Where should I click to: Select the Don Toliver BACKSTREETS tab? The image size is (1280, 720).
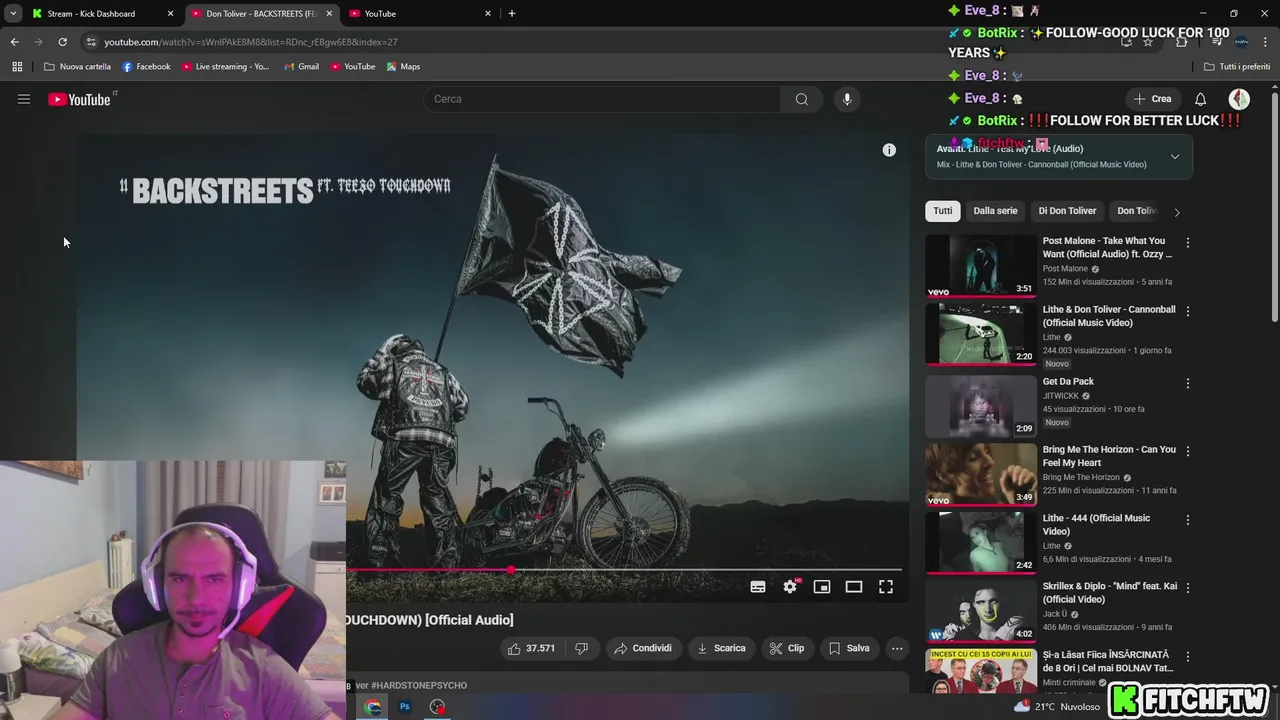(x=261, y=13)
